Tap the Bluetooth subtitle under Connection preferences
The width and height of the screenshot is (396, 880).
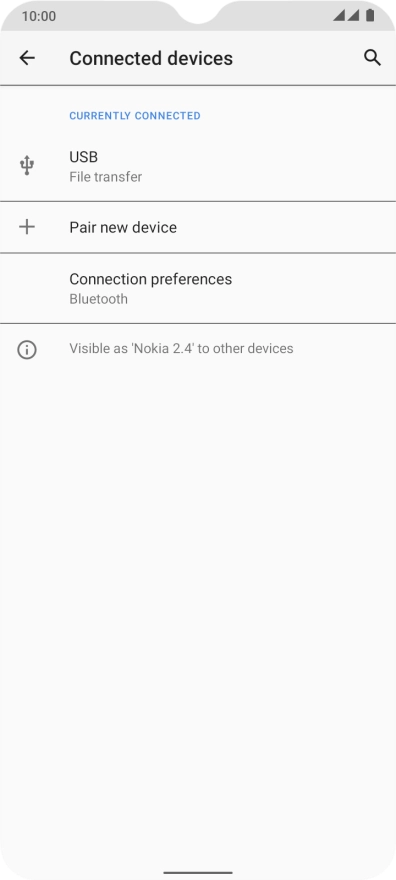pos(98,299)
